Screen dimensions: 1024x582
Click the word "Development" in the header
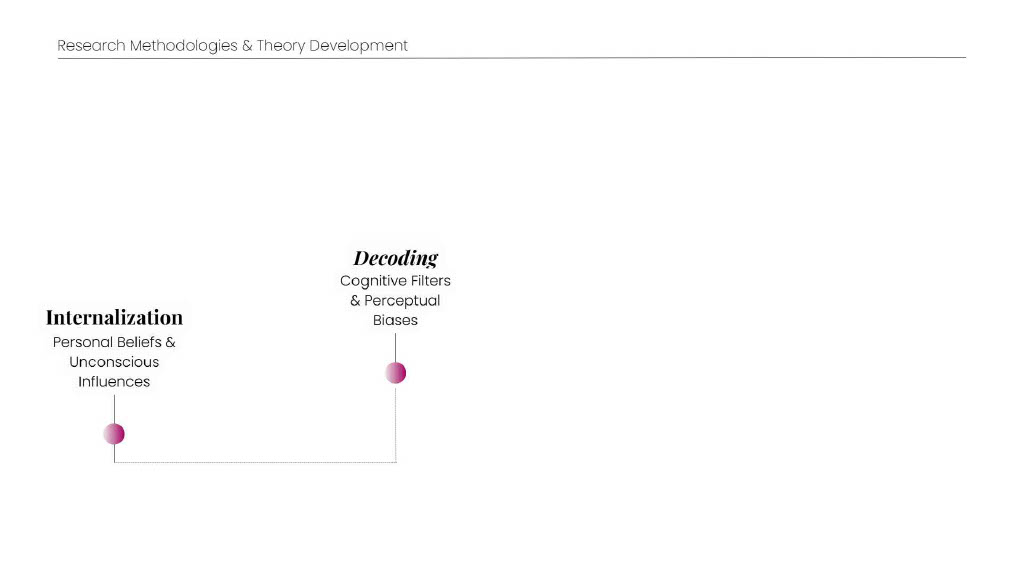click(358, 46)
